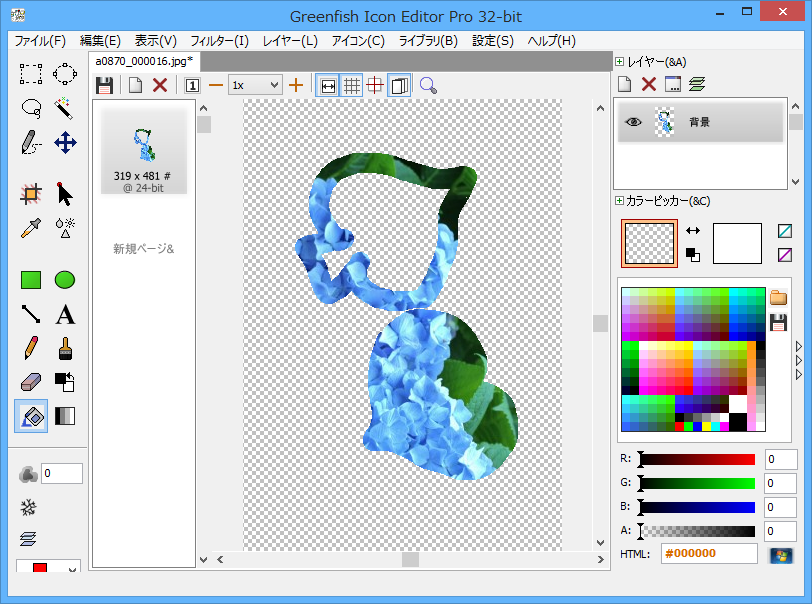
Task: Click the HTML color code field
Action: [x=708, y=554]
